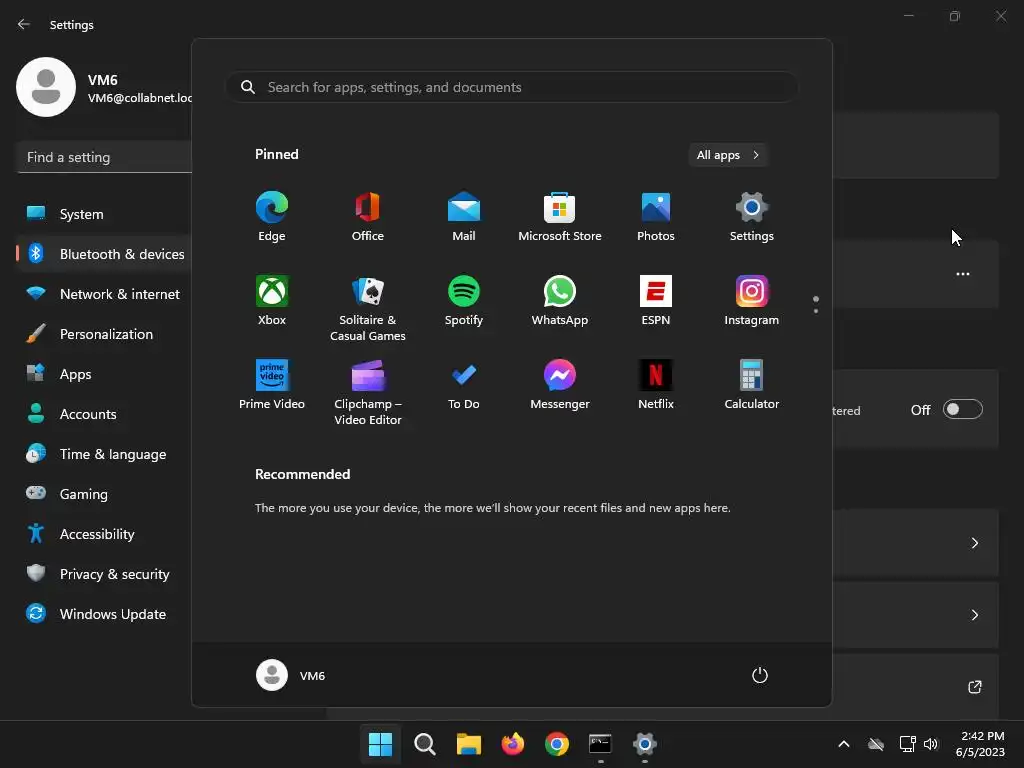
Task: Expand the second chevron row in Settings
Action: point(974,615)
